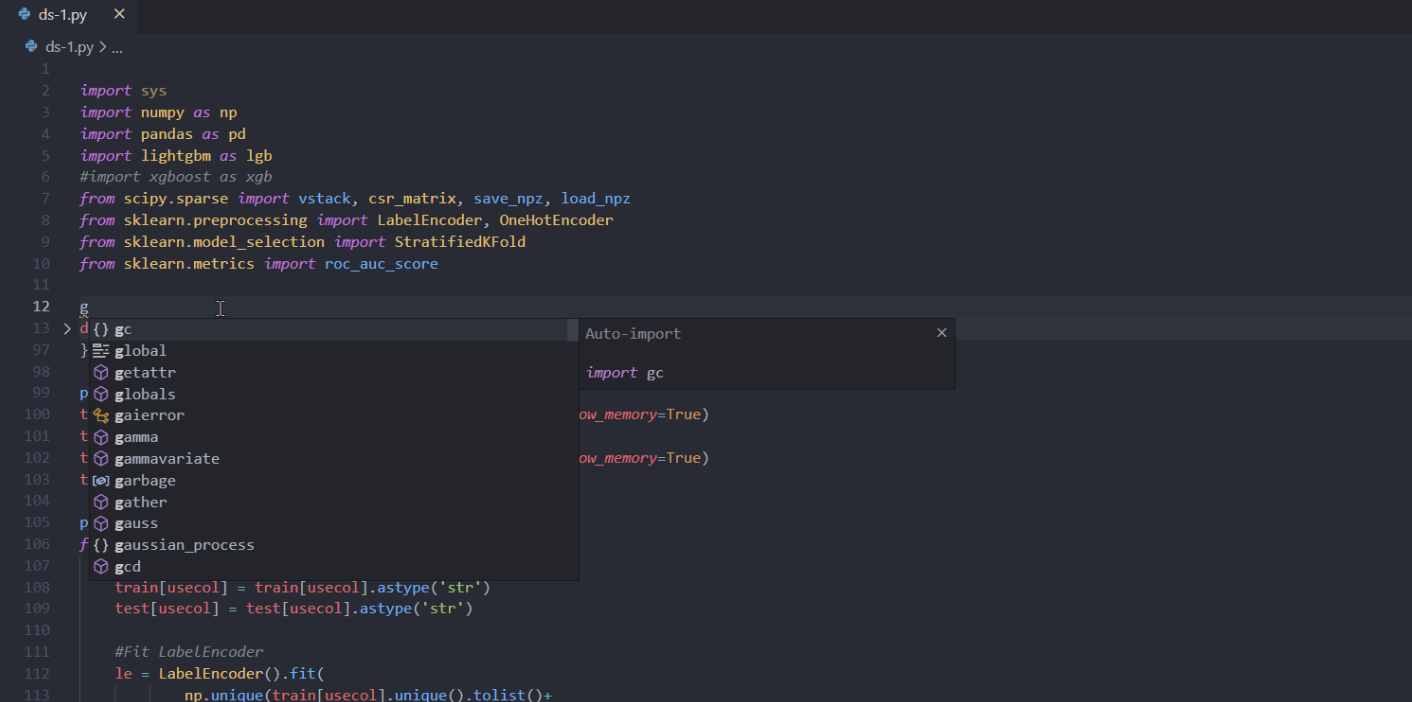The height and width of the screenshot is (702, 1412).
Task: Click the reference icon beside garbage
Action: pyautogui.click(x=100, y=480)
